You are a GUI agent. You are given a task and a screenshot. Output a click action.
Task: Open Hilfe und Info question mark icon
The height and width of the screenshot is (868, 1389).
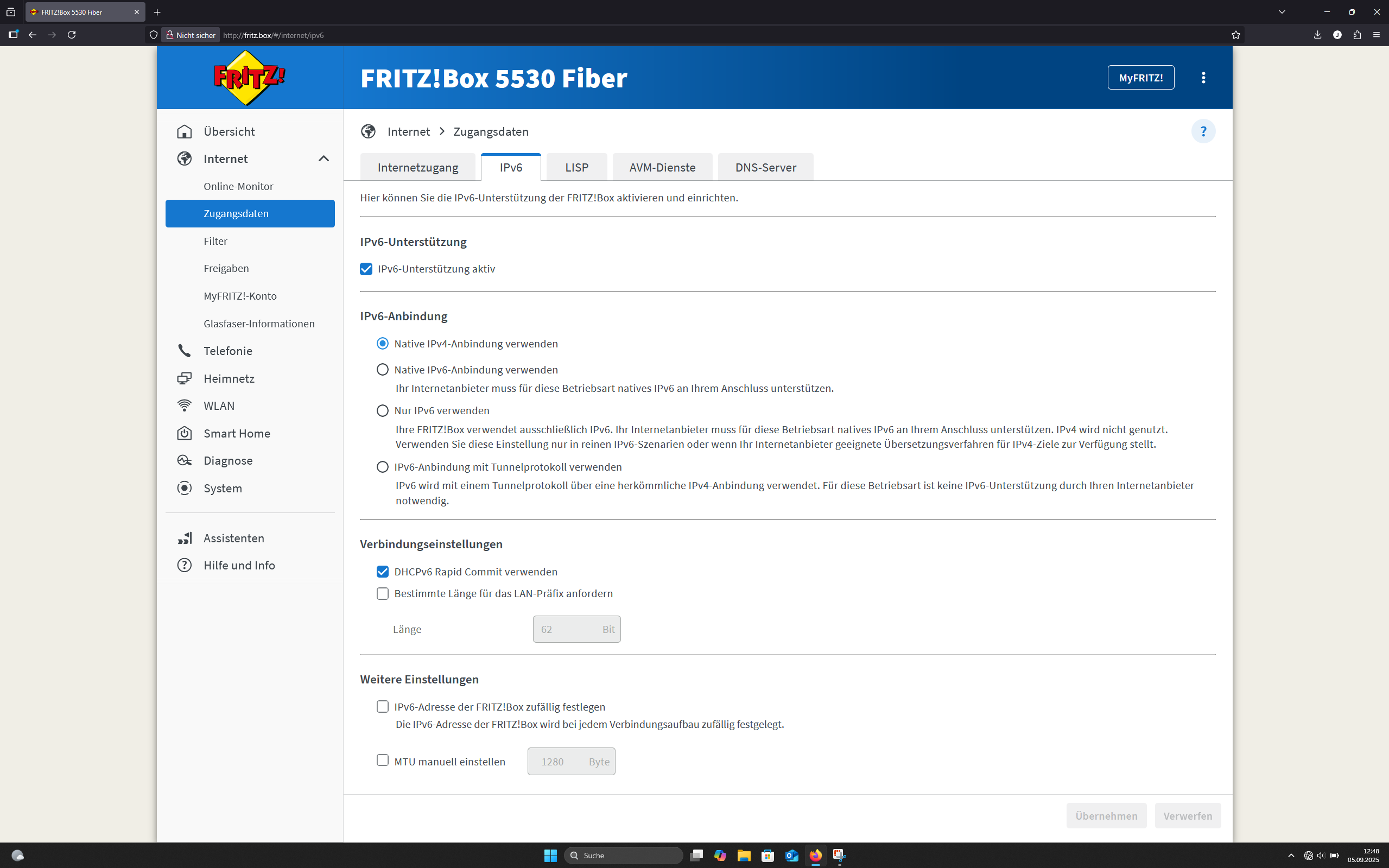point(184,566)
